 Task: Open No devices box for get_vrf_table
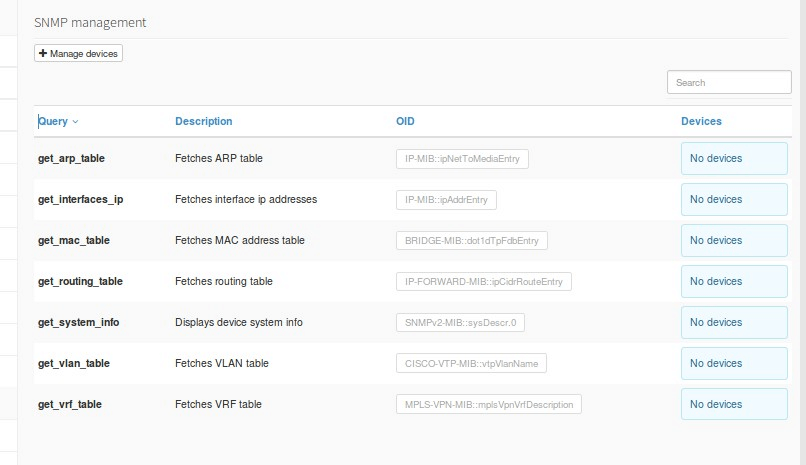[734, 404]
